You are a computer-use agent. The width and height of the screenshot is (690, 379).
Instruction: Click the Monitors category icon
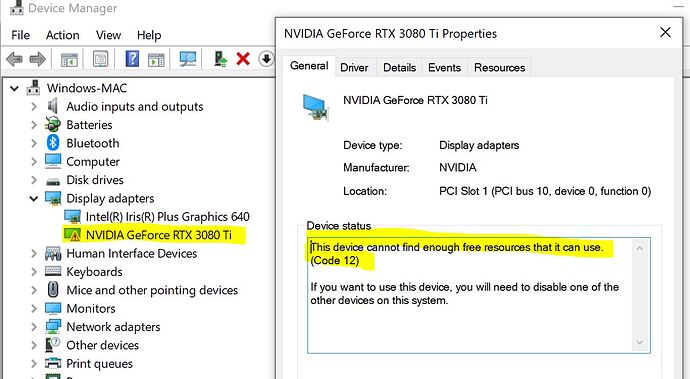(53, 308)
